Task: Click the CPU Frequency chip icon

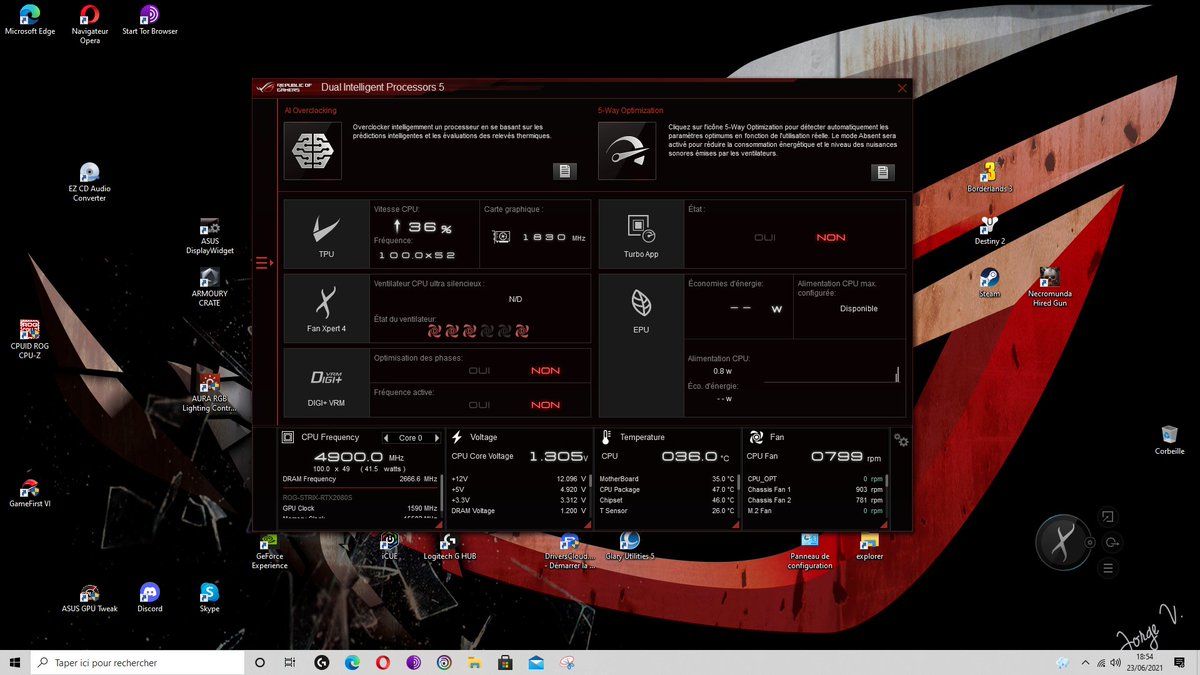Action: pos(288,437)
